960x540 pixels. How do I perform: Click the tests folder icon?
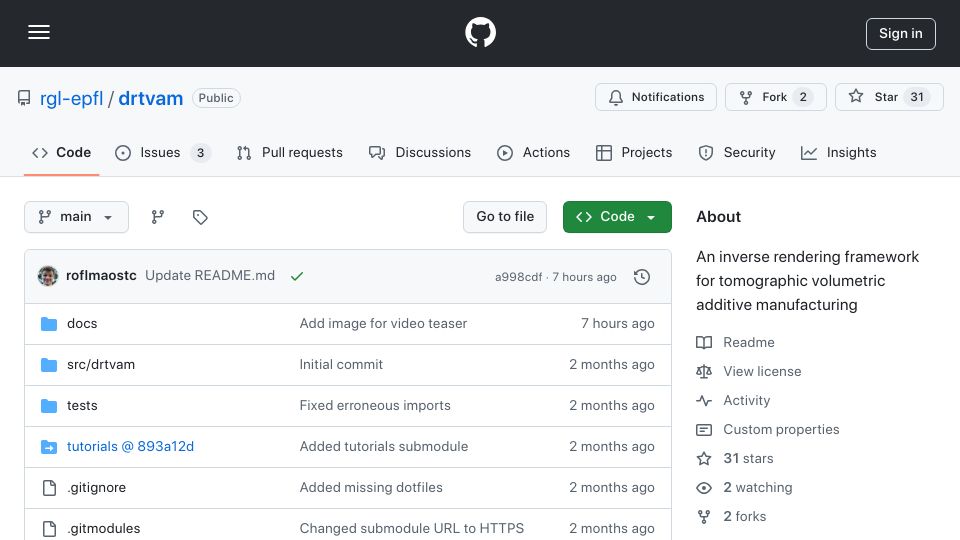(49, 405)
